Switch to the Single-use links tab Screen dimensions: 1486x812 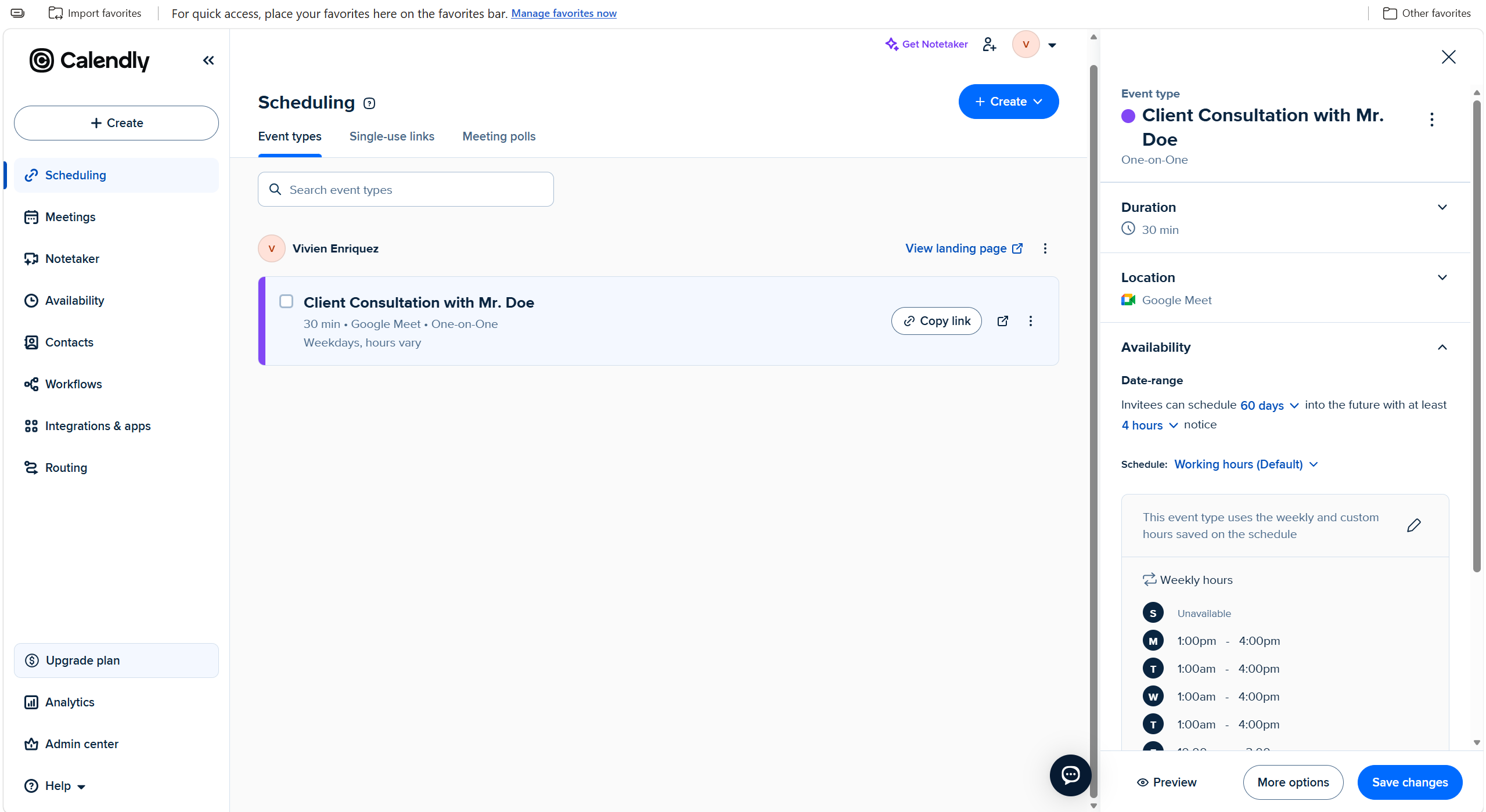point(392,136)
